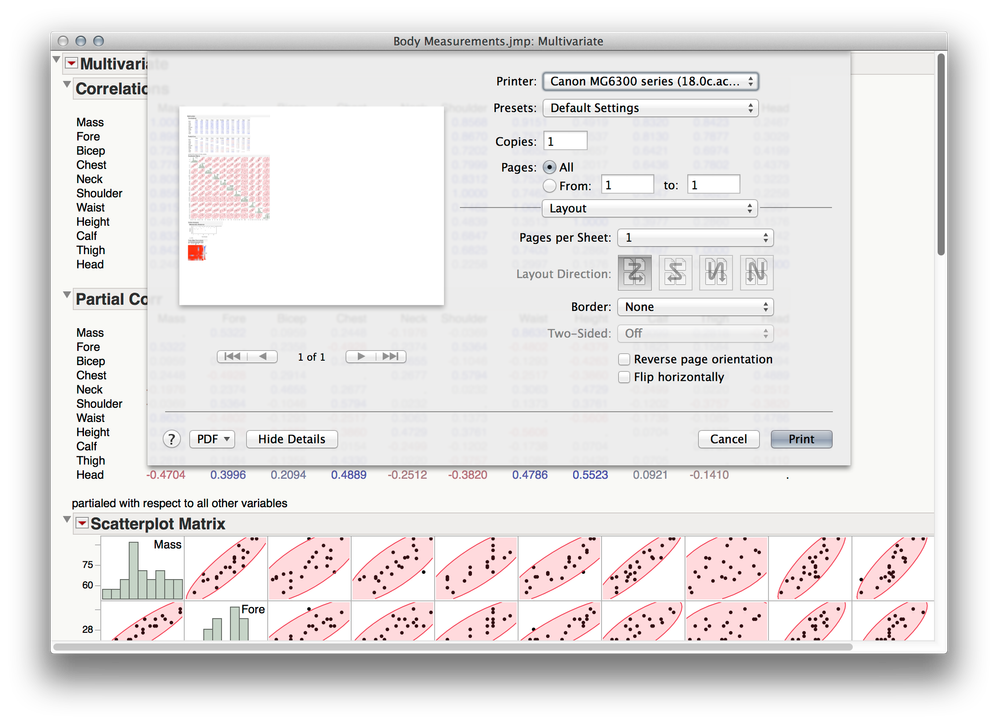
Task: Click Chest row label in Partial Corr table
Action: 91,375
